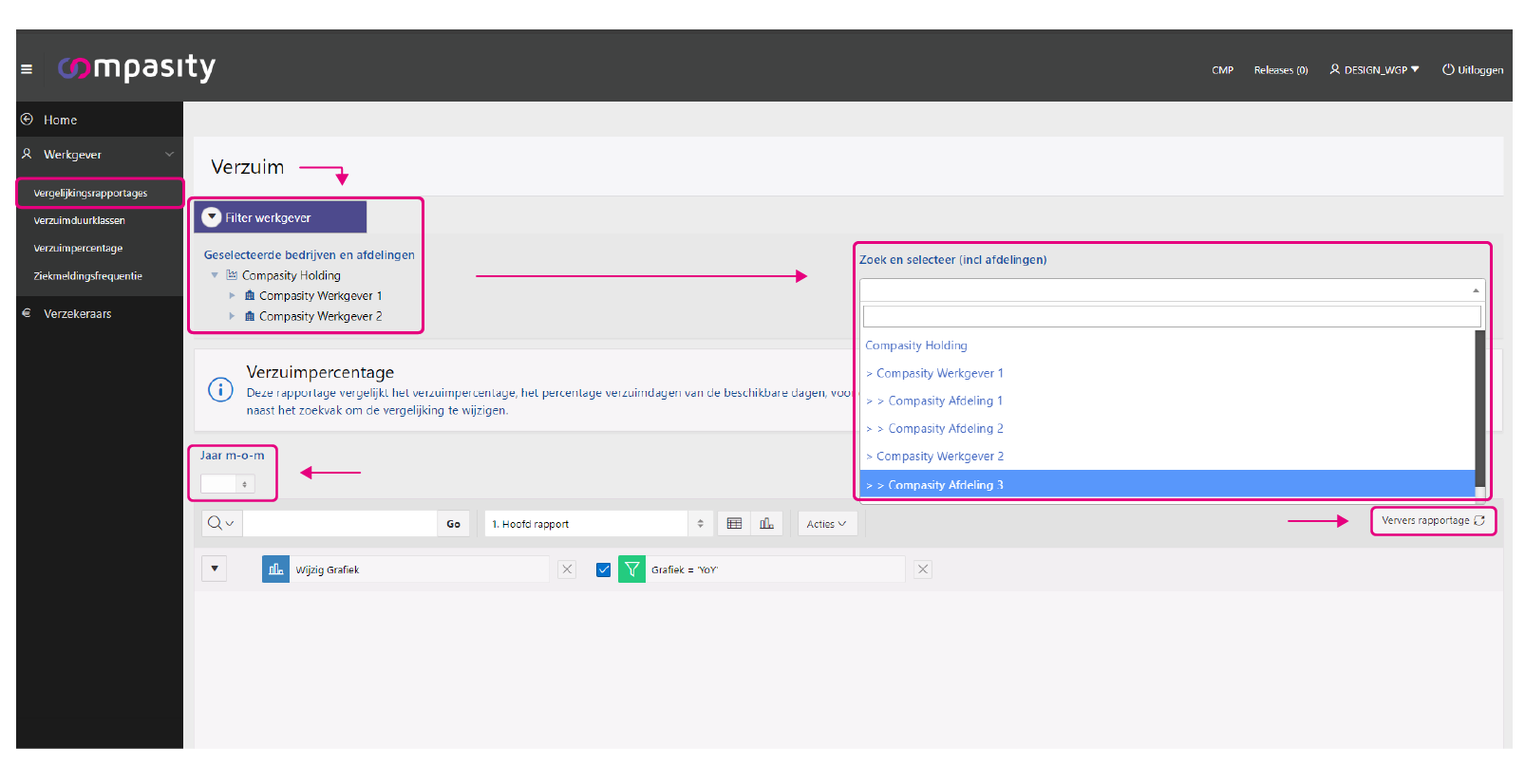
Task: Click the Compasity Holding factory icon
Action: coord(232,275)
